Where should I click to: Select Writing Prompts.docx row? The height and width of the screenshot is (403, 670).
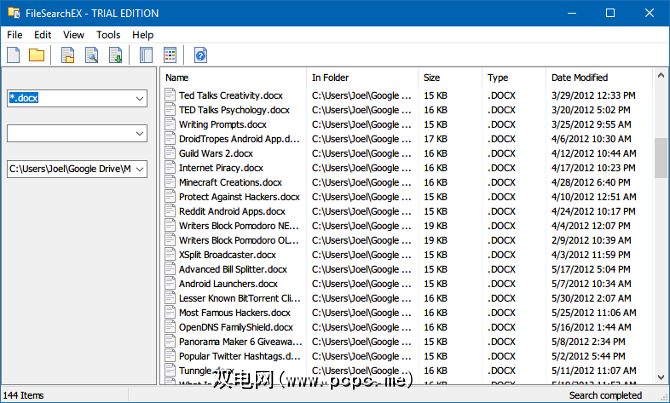coord(223,124)
